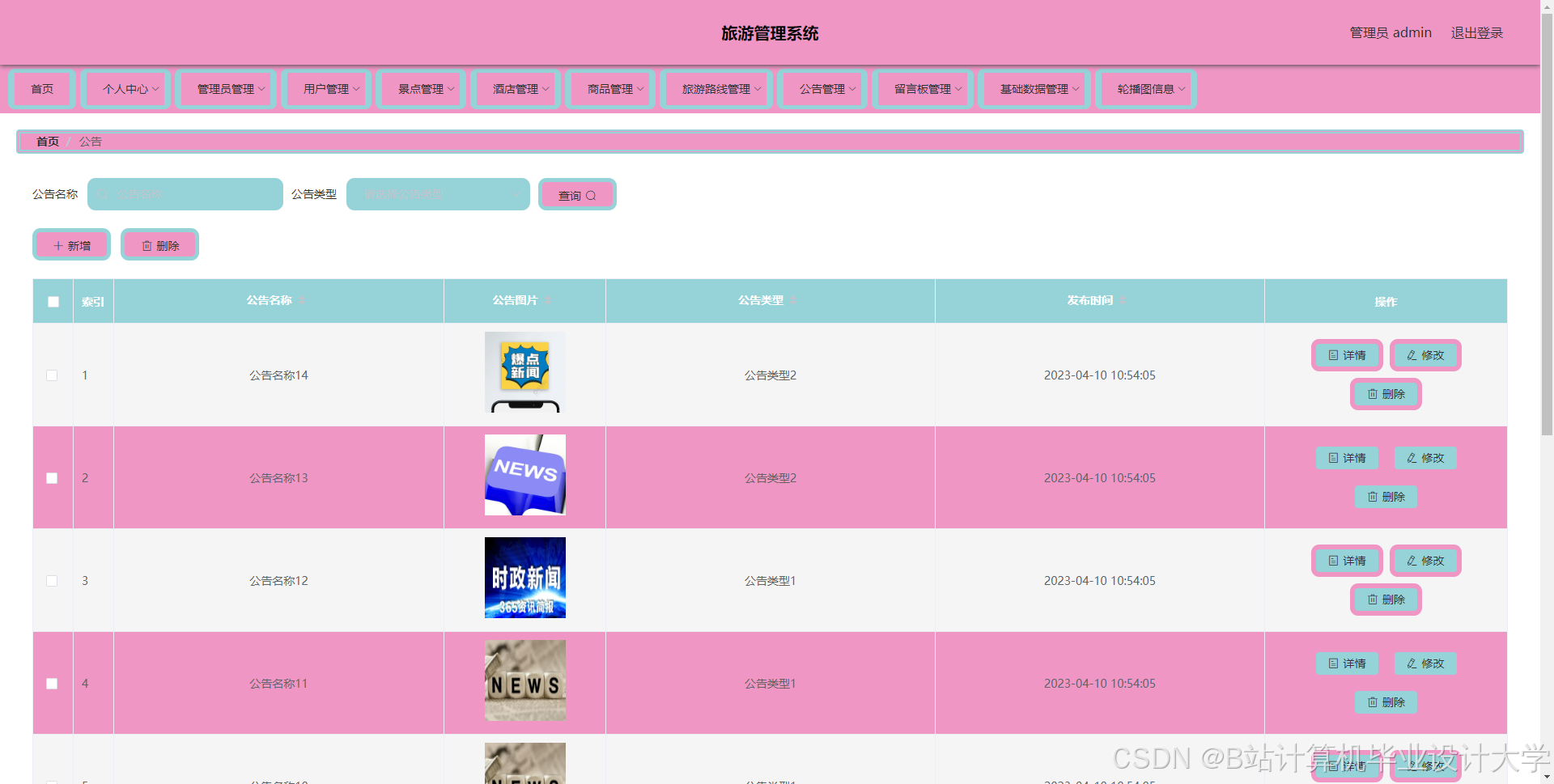1554x784 pixels.
Task: Open the NEWS blocks thumbnail of 公告名称11
Action: pyautogui.click(x=525, y=680)
